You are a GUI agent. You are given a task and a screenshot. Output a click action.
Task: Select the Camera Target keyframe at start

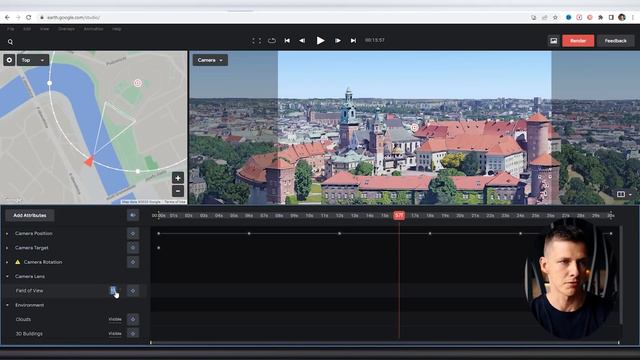[x=158, y=248]
